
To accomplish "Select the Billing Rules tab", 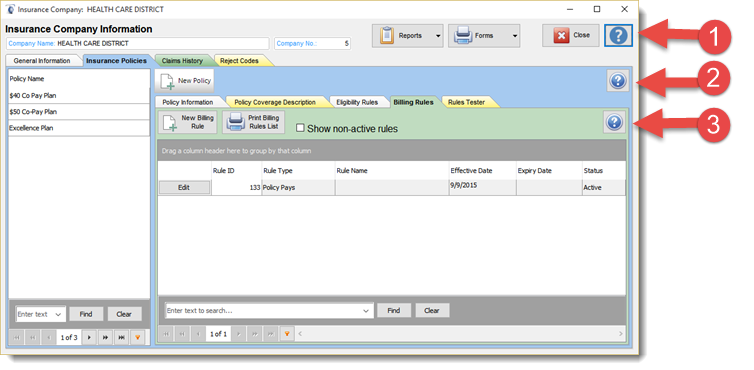I will click(413, 102).
